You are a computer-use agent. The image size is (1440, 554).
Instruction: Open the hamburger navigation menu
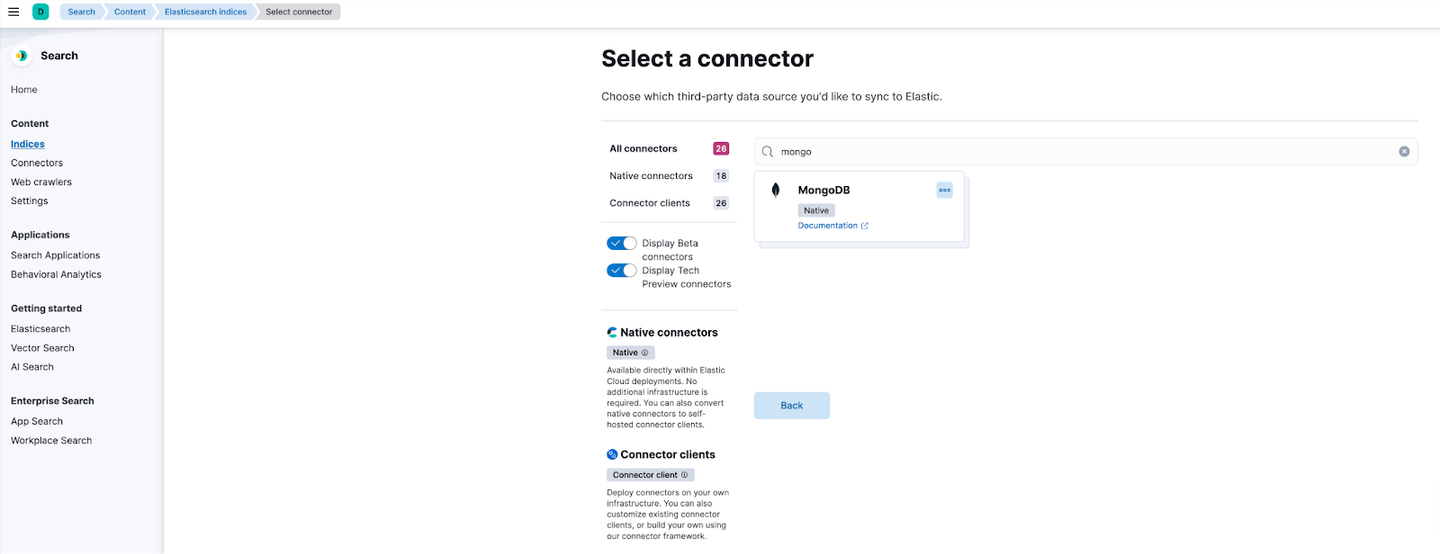(13, 12)
